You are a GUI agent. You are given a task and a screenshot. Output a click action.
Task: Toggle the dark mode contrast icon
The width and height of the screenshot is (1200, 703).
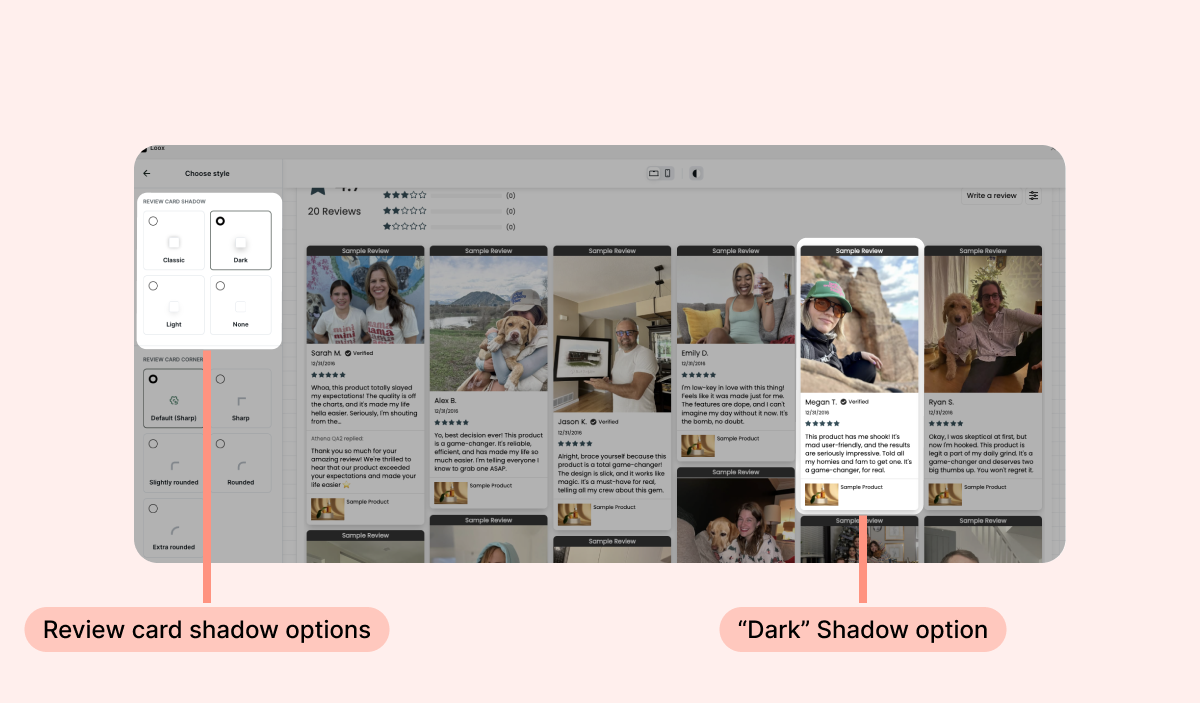pos(695,173)
